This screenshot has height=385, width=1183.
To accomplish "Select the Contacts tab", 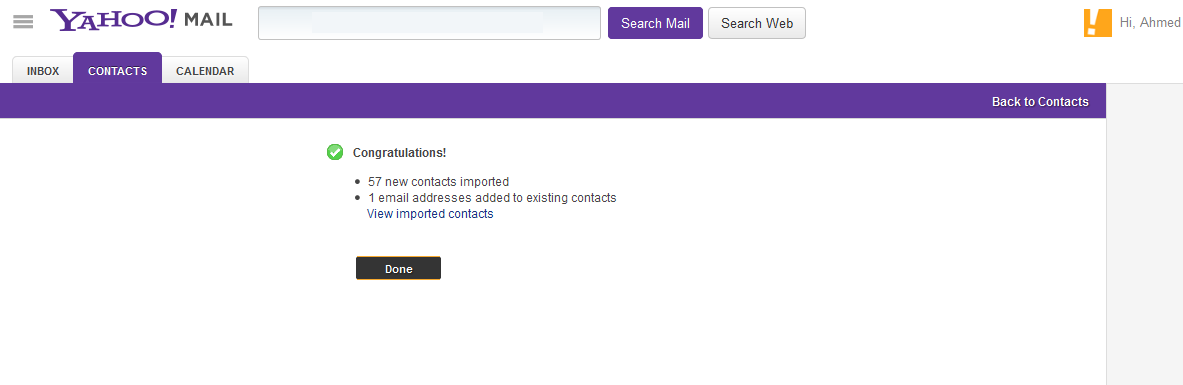I will point(118,69).
